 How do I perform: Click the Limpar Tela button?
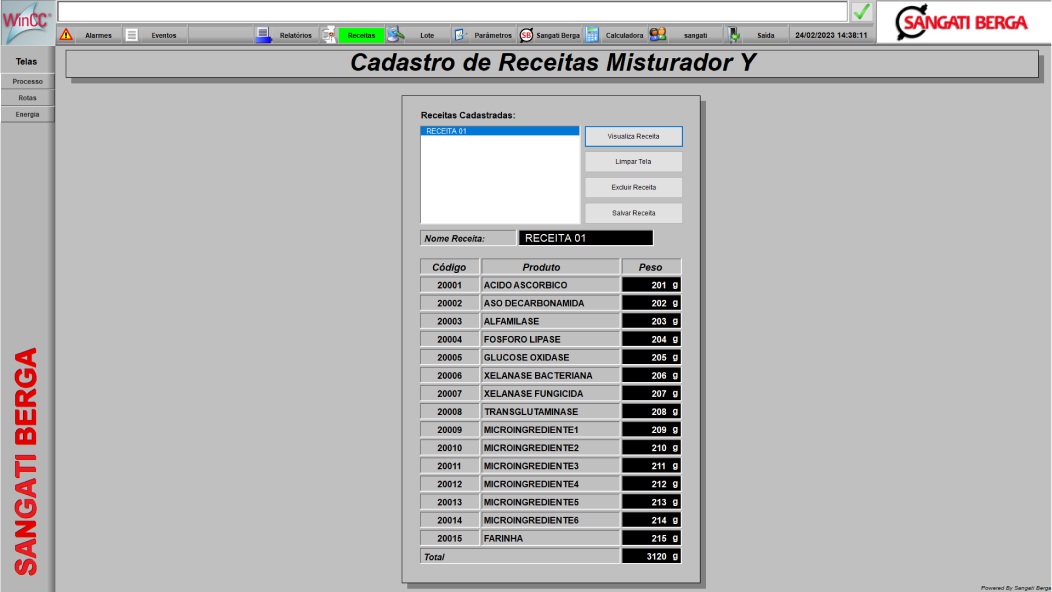(633, 162)
